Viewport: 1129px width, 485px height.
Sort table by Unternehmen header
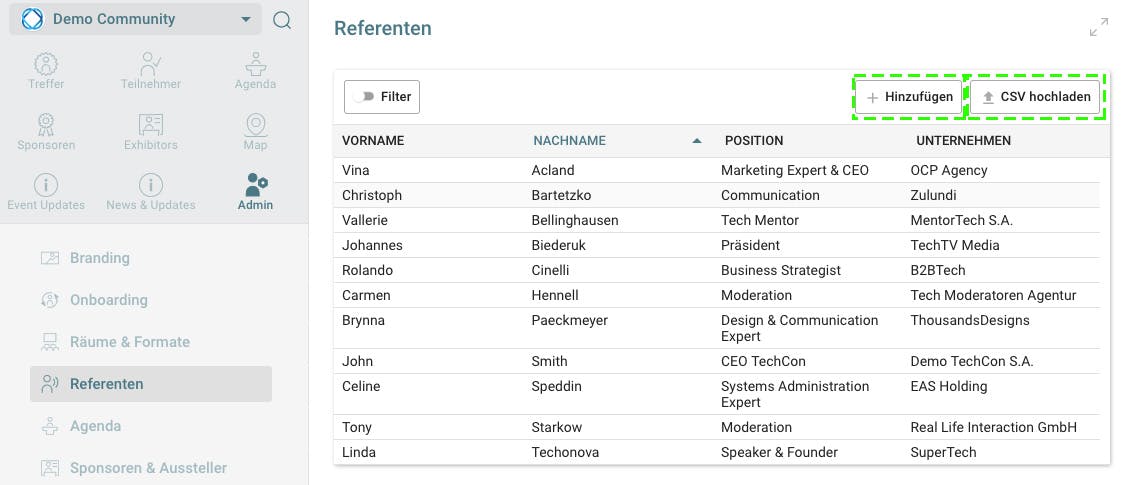click(963, 141)
